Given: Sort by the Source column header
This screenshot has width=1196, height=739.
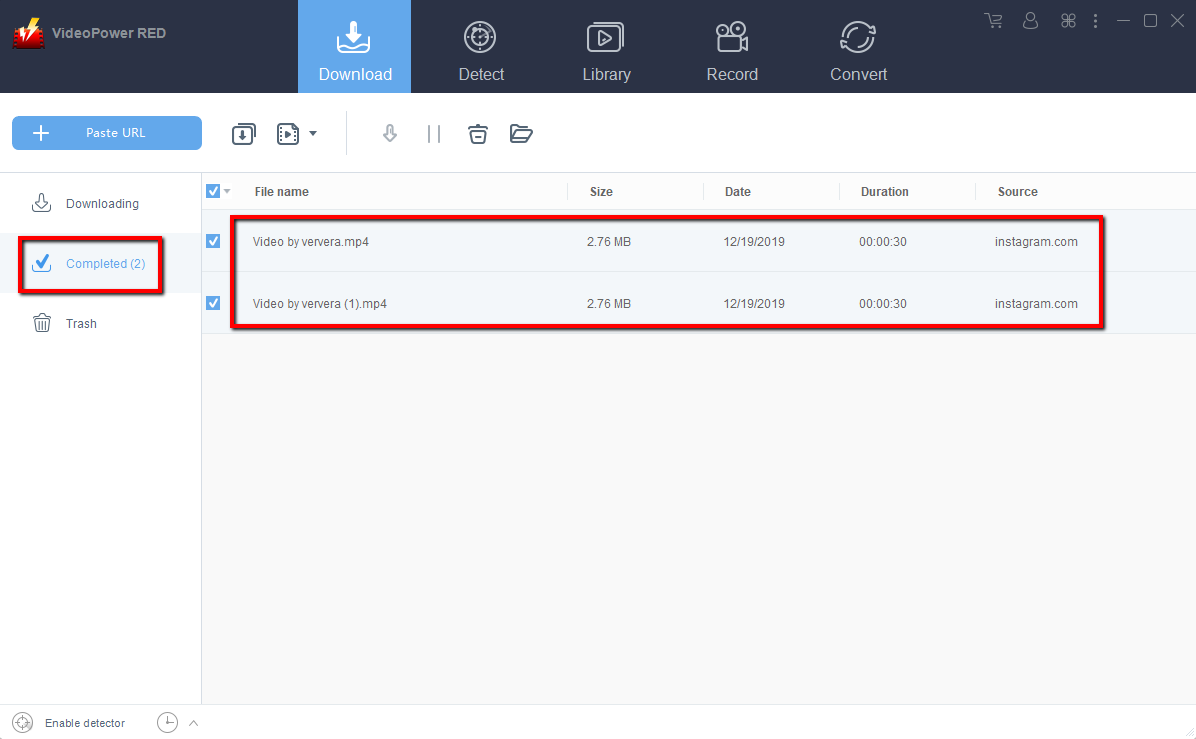Looking at the screenshot, I should [x=1018, y=192].
